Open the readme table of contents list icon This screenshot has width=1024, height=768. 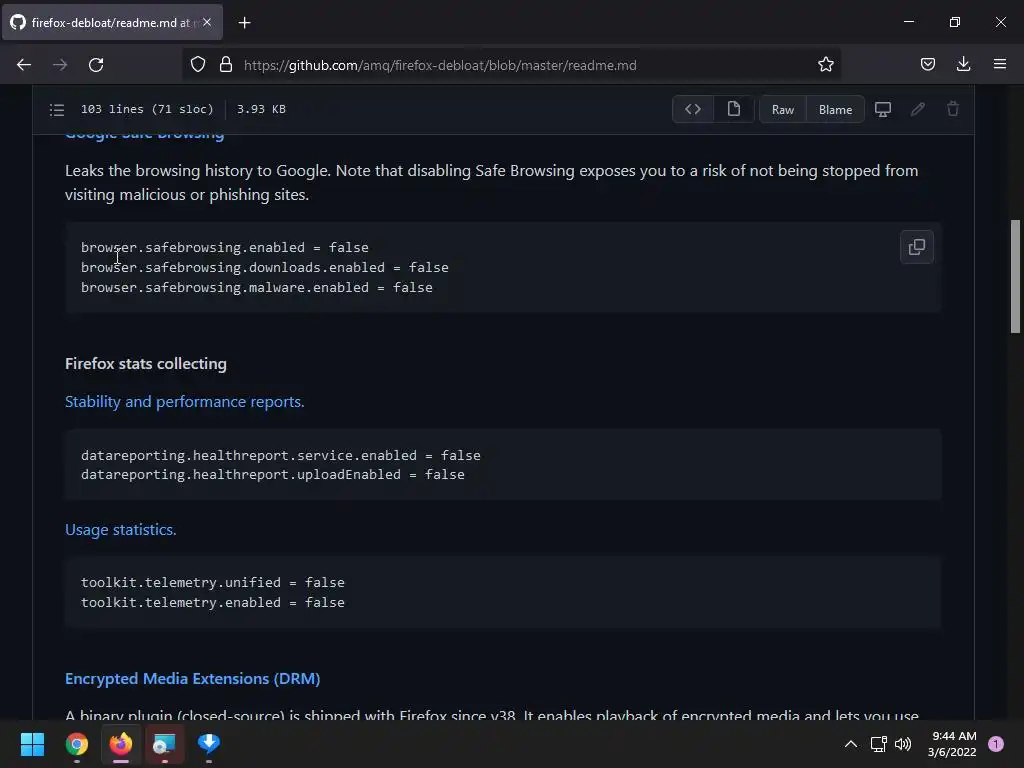(x=57, y=110)
